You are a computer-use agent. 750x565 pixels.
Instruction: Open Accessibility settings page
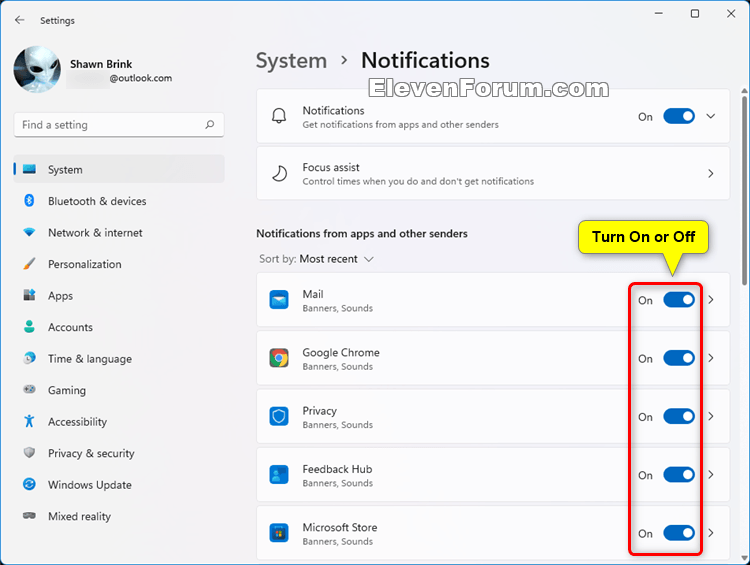point(119,422)
